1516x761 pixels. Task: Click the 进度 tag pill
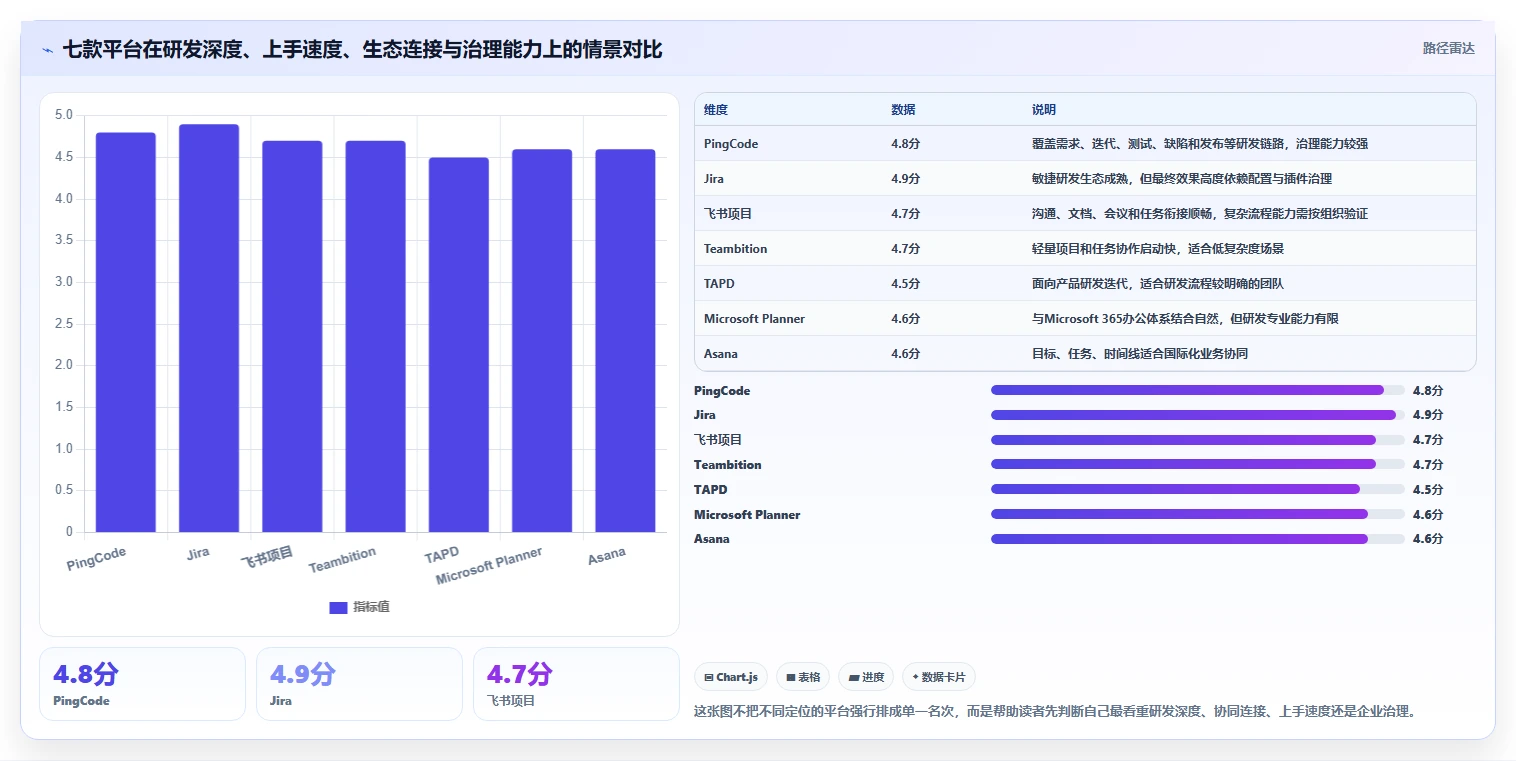pyautogui.click(x=866, y=677)
